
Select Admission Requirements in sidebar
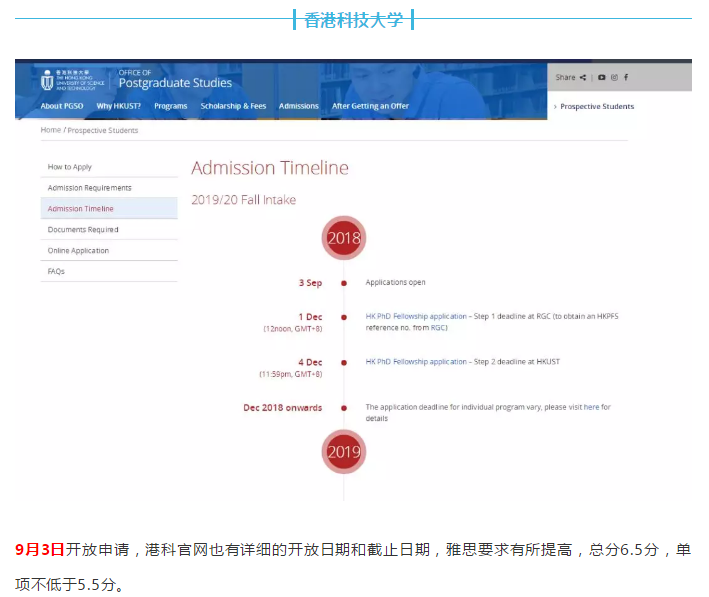[x=109, y=188]
